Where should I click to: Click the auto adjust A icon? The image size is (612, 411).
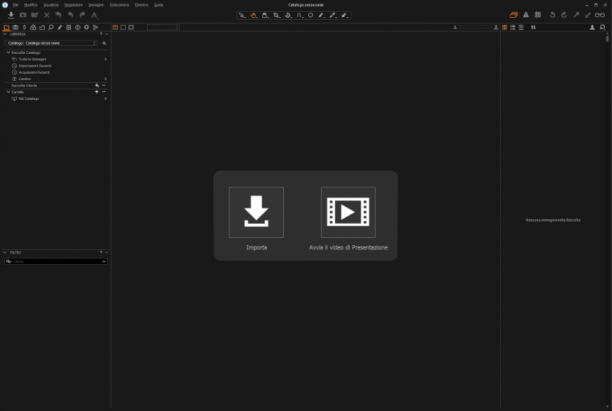(94, 15)
